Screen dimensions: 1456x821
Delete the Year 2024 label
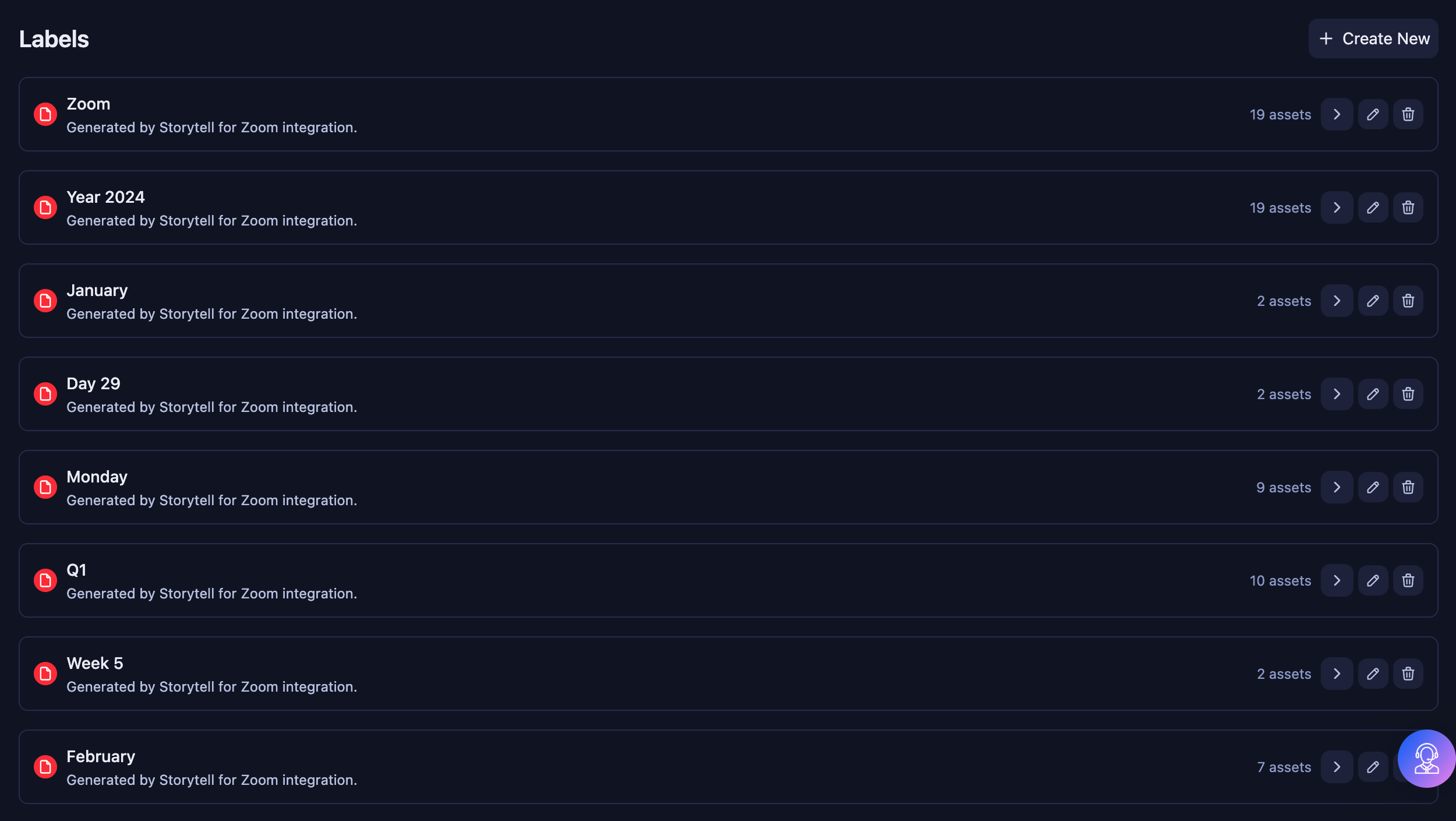coord(1408,207)
